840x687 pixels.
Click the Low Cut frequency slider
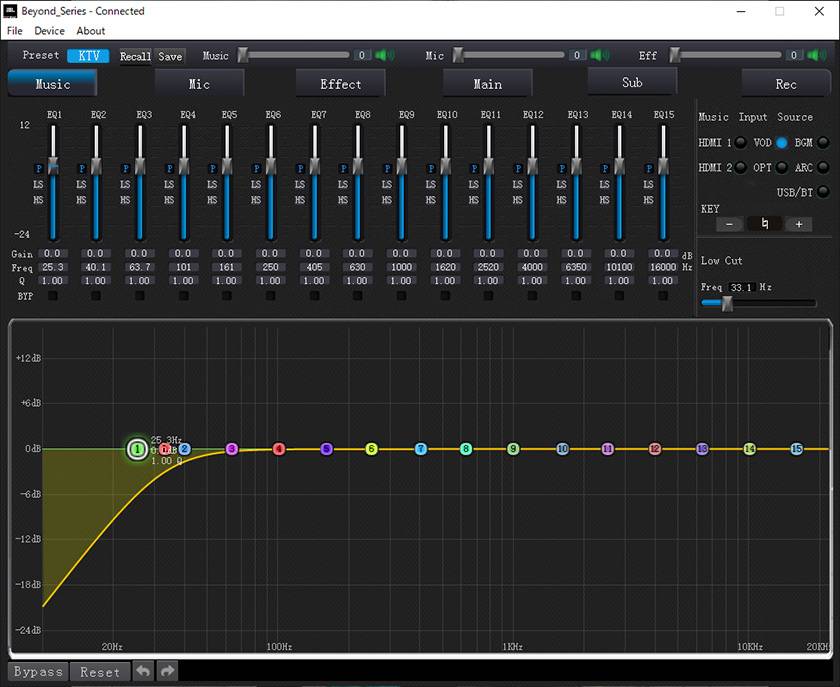point(727,304)
